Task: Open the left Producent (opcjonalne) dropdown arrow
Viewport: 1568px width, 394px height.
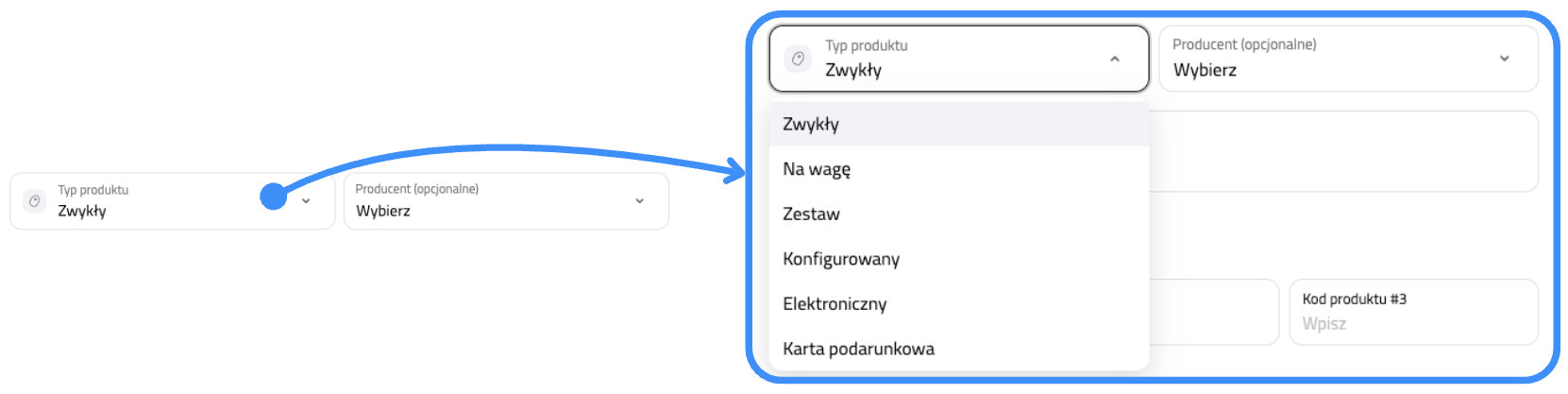Action: (639, 201)
